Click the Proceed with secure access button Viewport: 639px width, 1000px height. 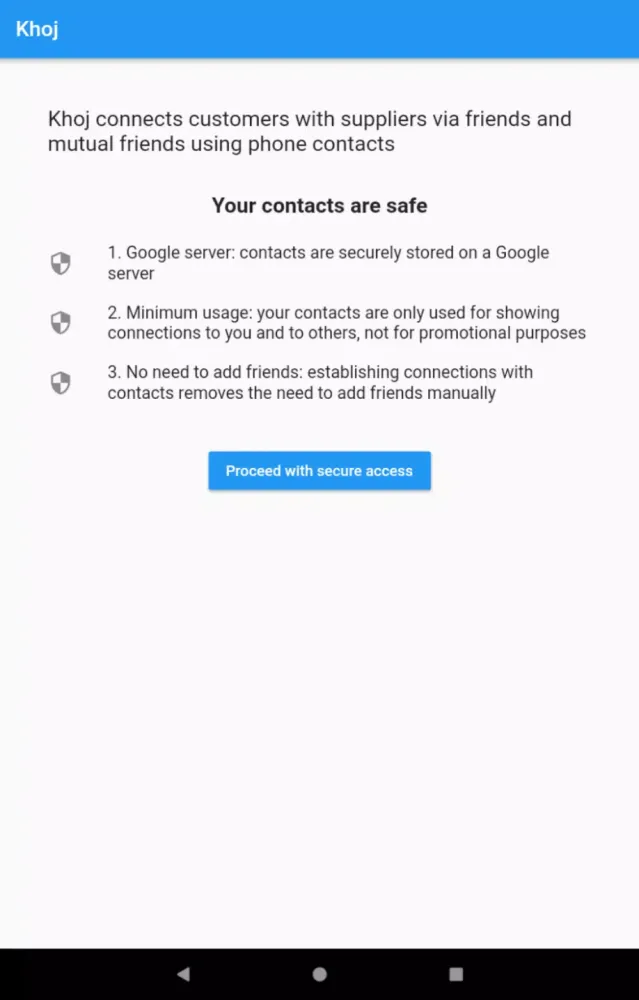coord(319,471)
